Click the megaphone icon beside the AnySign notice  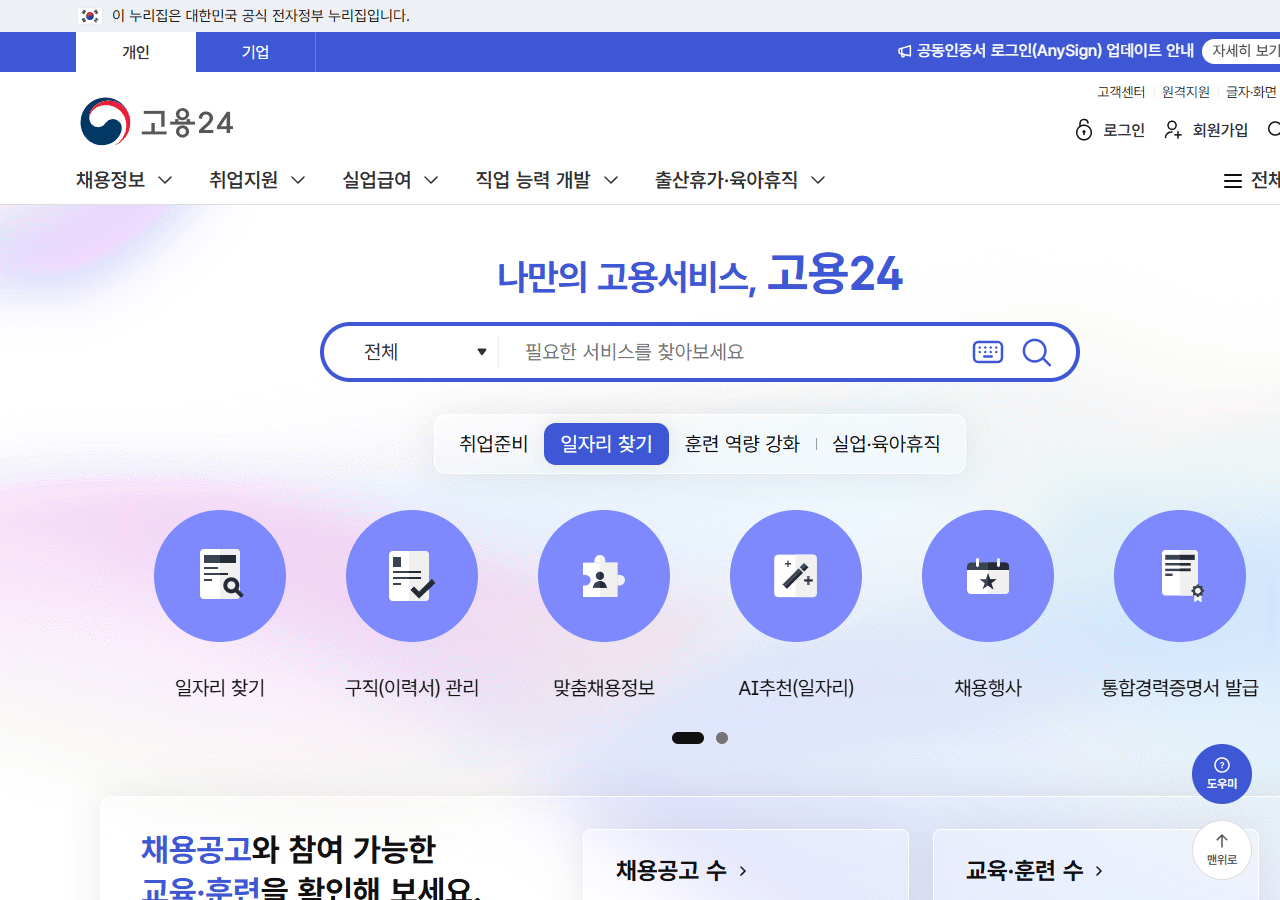click(905, 51)
